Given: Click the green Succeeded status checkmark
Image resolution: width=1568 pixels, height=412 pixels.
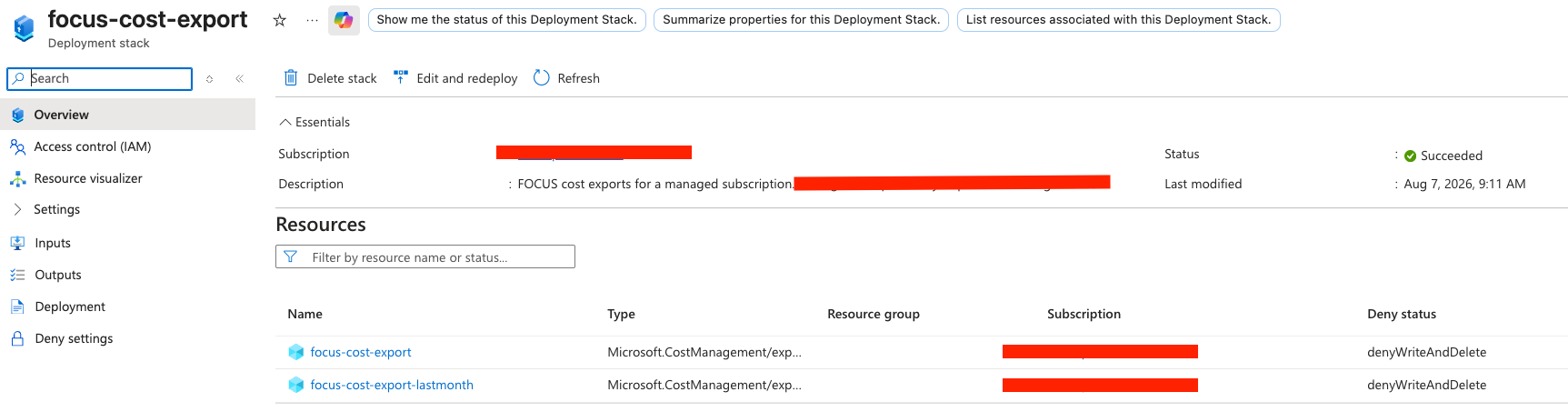Looking at the screenshot, I should [x=1410, y=156].
